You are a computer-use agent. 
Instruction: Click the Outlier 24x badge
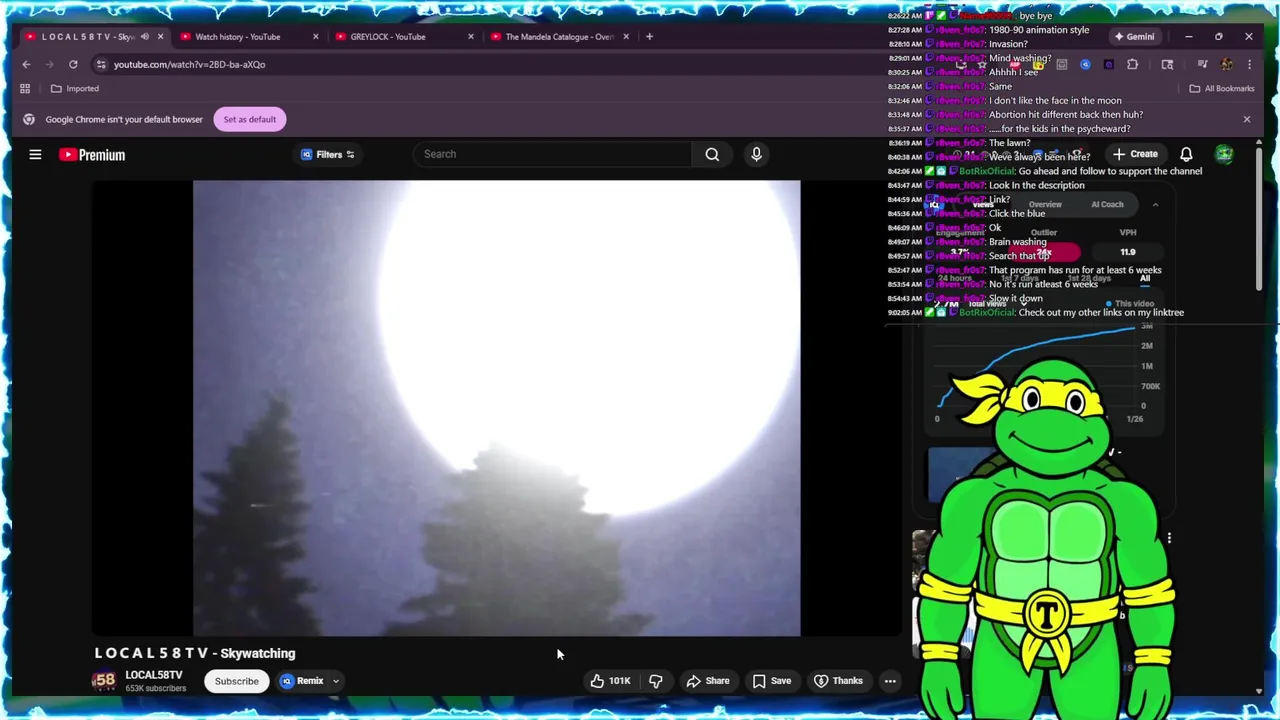click(x=1044, y=252)
